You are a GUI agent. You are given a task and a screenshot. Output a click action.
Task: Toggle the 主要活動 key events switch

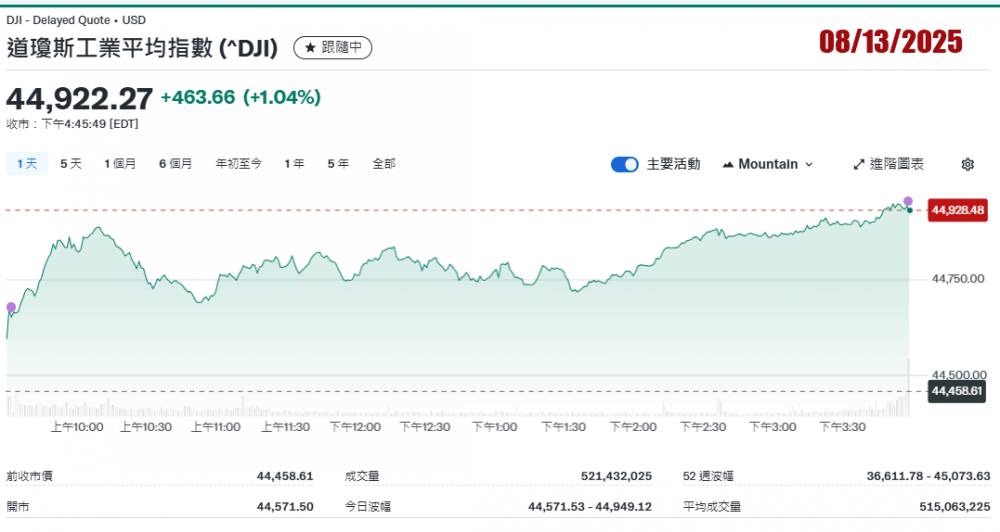click(625, 164)
